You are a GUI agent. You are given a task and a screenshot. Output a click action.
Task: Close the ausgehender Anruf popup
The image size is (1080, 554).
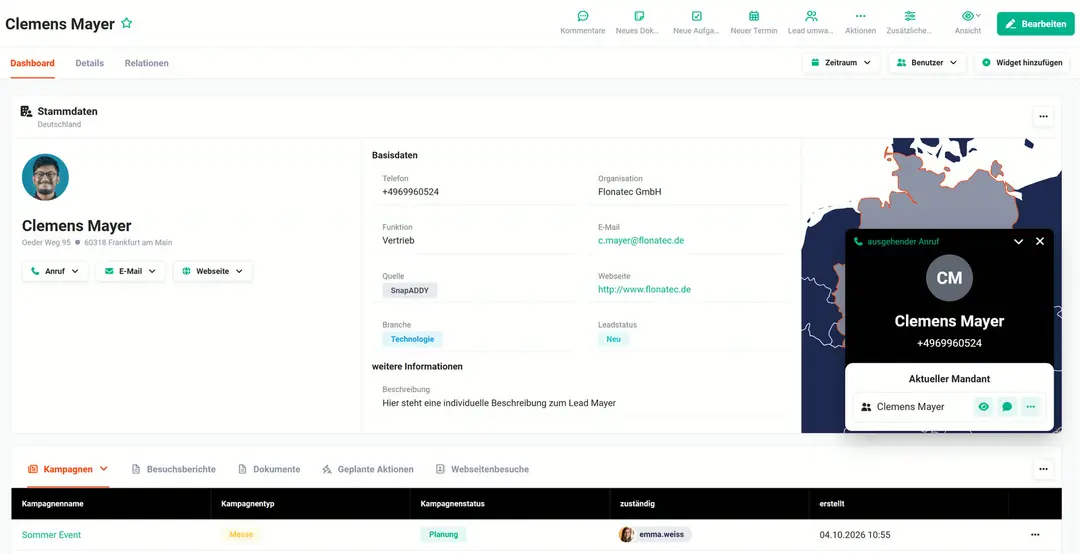pyautogui.click(x=1040, y=241)
